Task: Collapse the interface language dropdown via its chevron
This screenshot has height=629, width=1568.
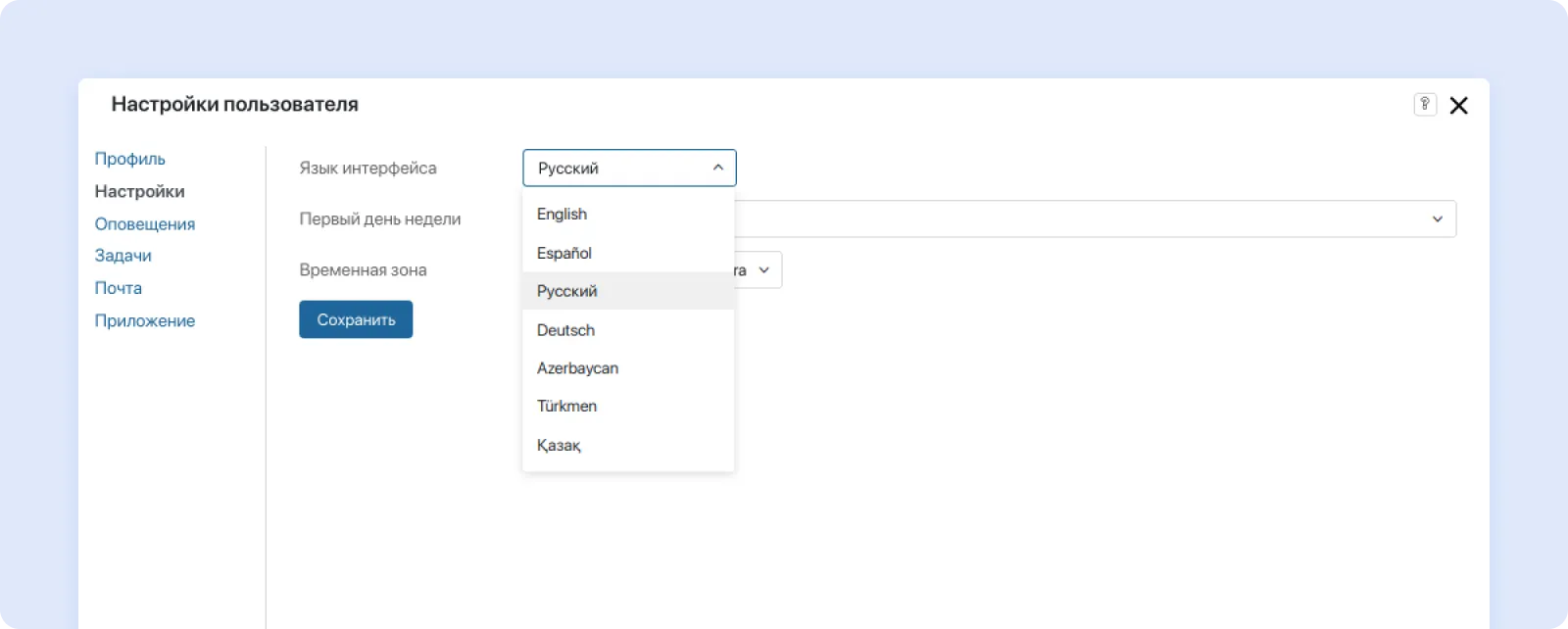Action: [x=717, y=168]
